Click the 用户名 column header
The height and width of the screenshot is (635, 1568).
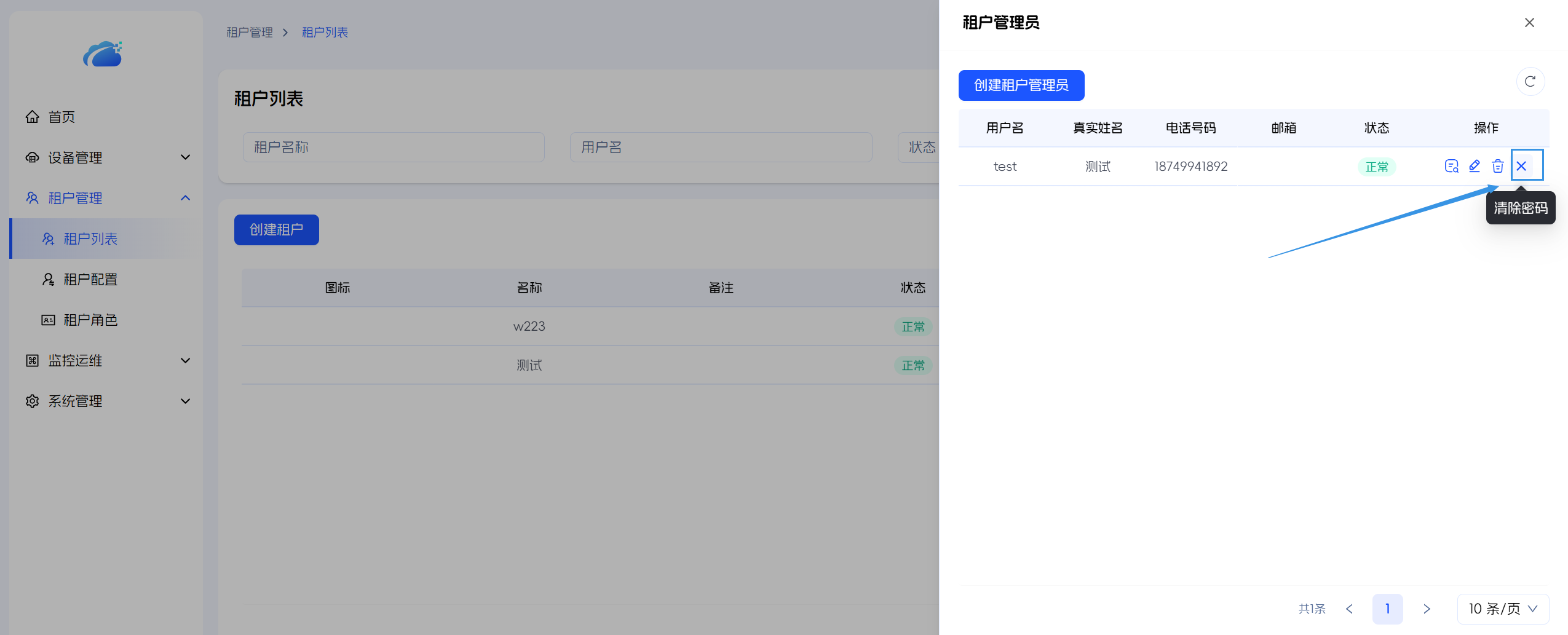[x=1005, y=128]
